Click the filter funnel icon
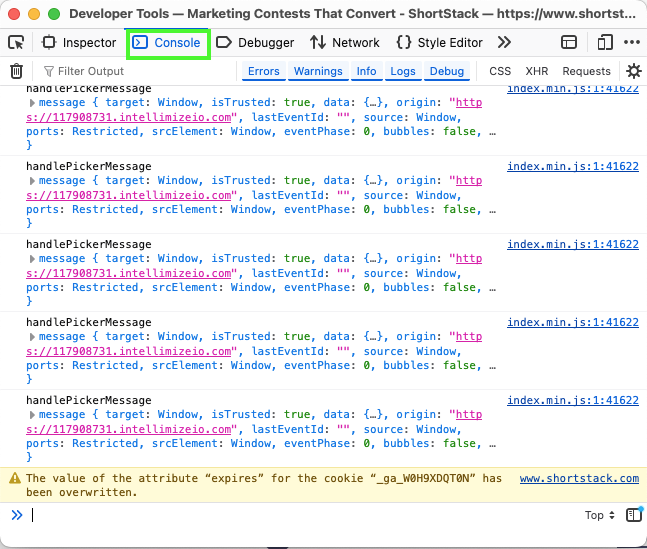The height and width of the screenshot is (549, 647). coord(49,71)
